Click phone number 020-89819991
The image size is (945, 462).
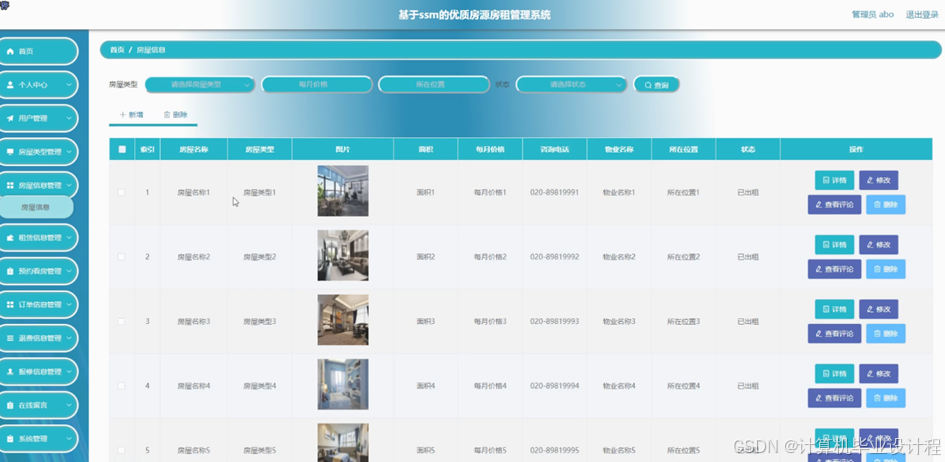click(554, 192)
